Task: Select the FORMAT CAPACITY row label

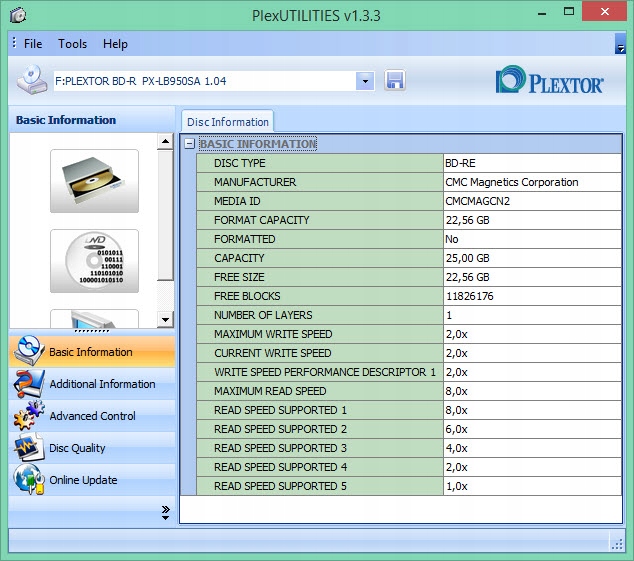Action: point(320,220)
